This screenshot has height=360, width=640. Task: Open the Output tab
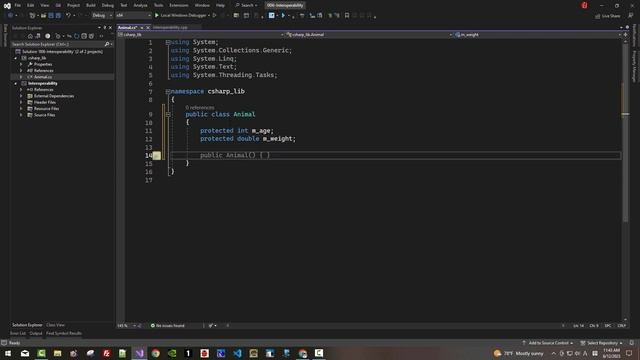click(36, 333)
